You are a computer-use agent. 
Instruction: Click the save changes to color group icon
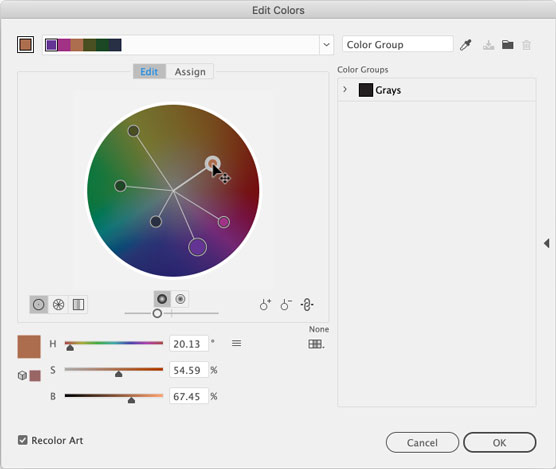coord(488,45)
